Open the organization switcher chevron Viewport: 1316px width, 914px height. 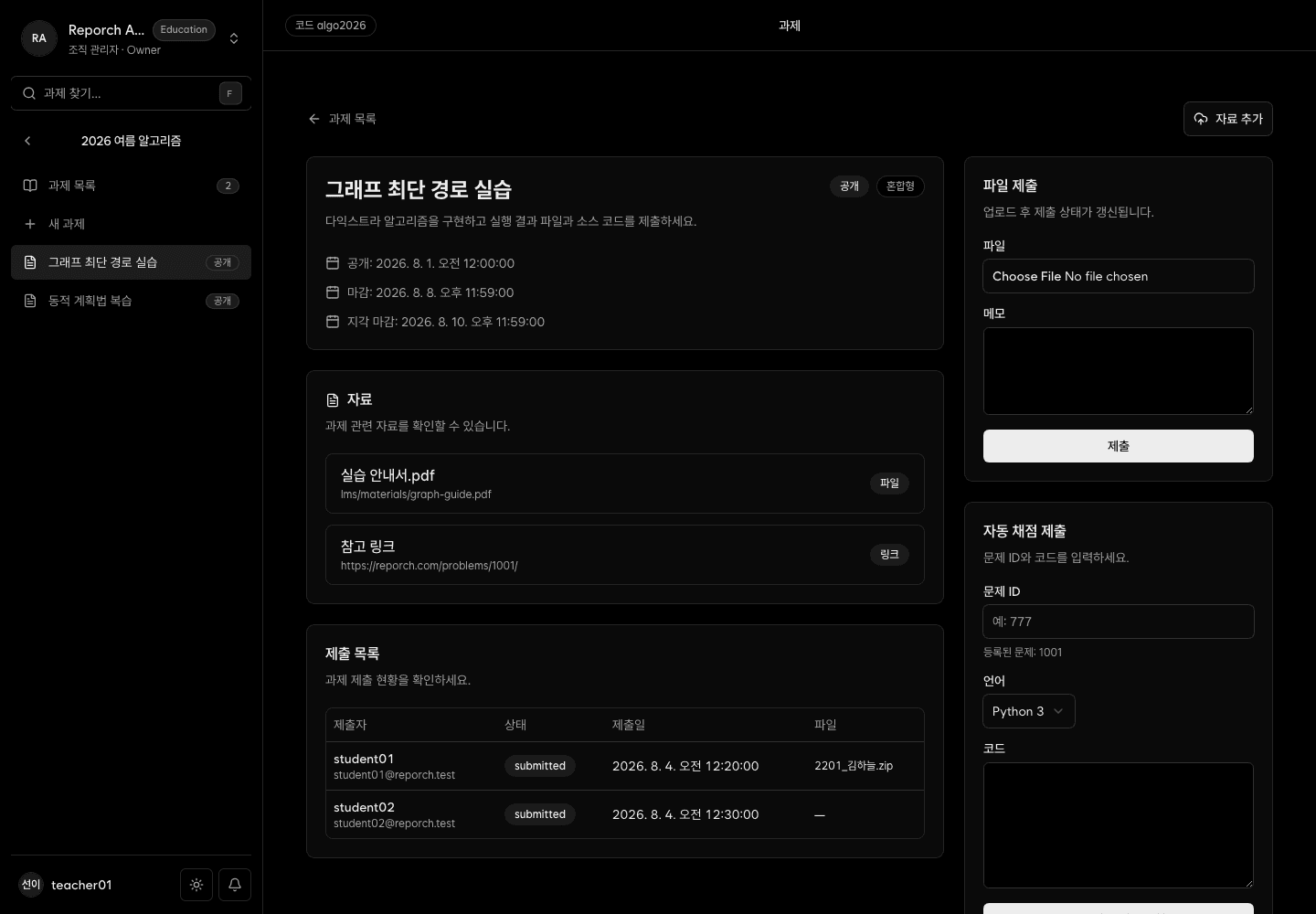[234, 38]
